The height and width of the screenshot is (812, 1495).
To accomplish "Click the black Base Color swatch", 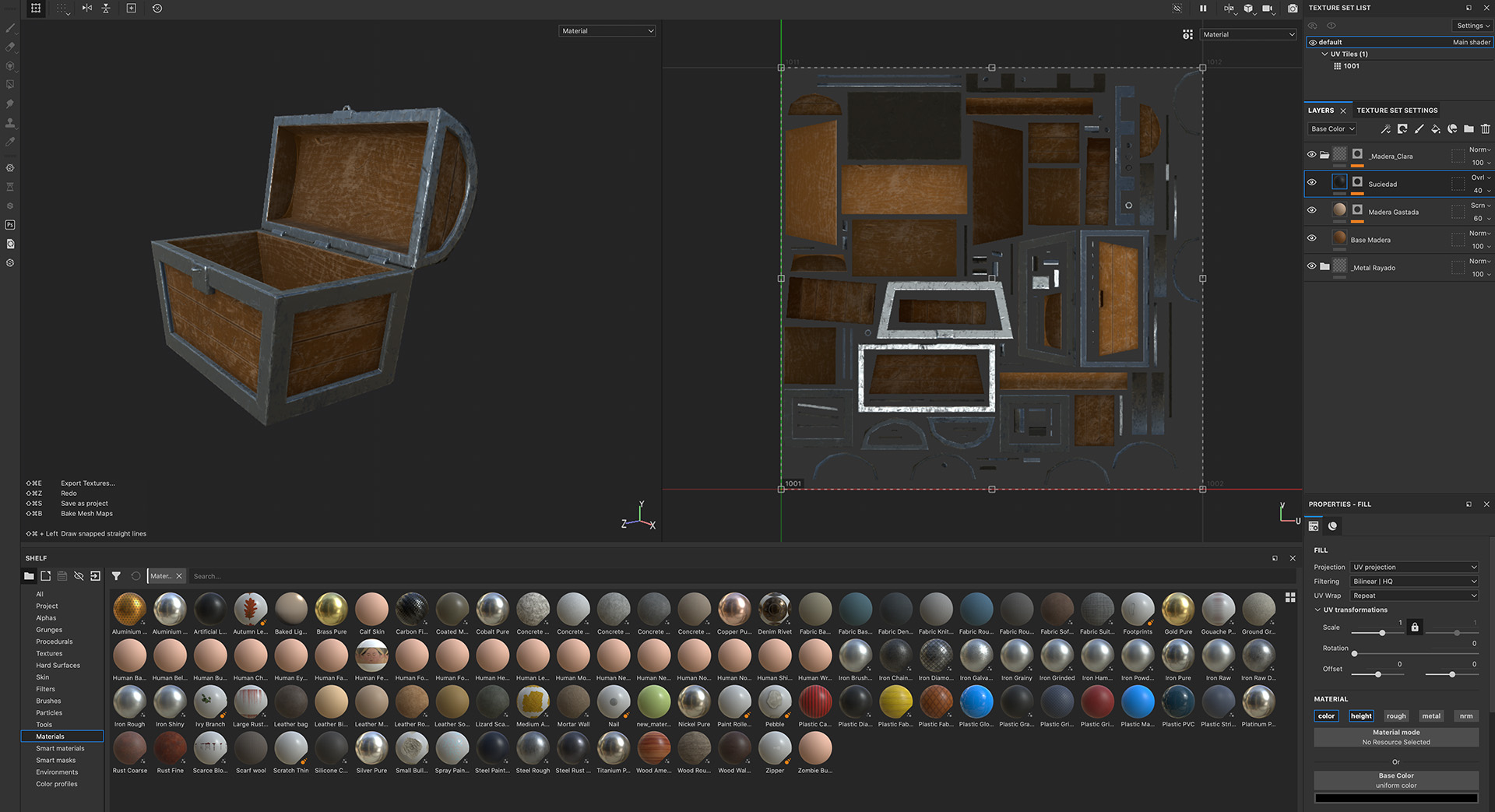I will click(1396, 798).
